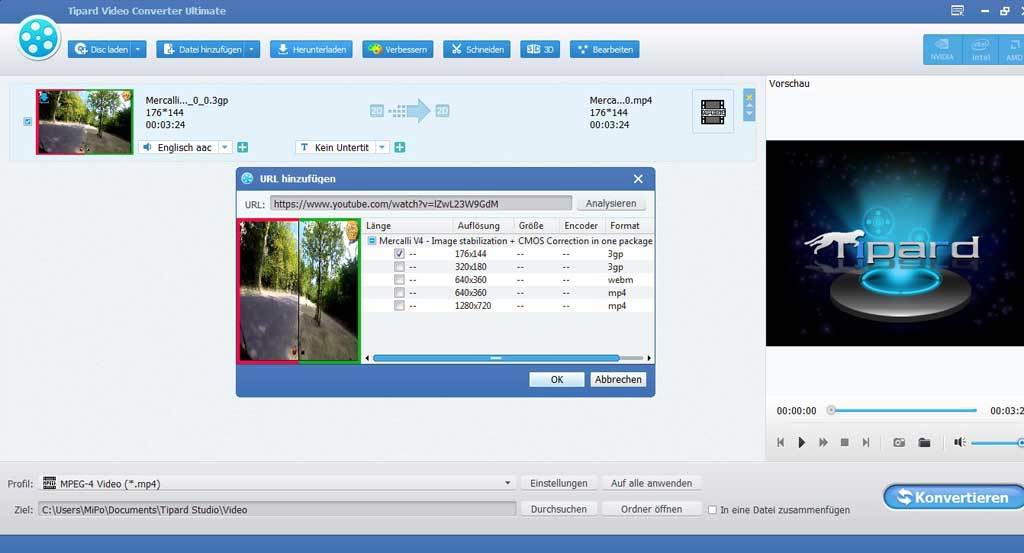Open the 3D settings tool
Screen dimensions: 1024x553
pyautogui.click(x=540, y=50)
